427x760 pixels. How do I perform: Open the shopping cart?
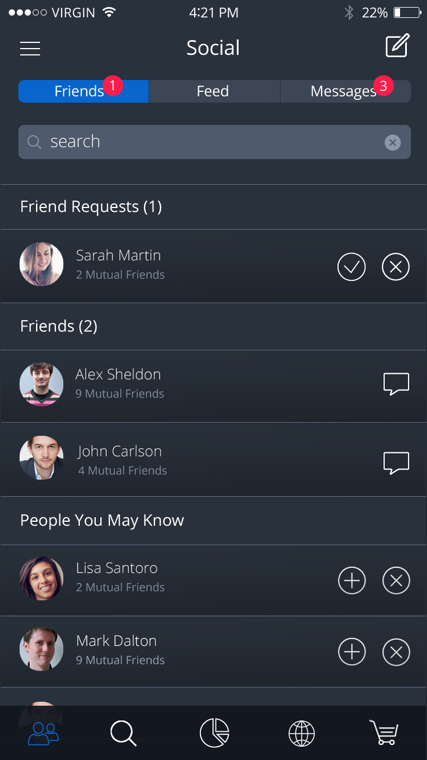[x=384, y=732]
